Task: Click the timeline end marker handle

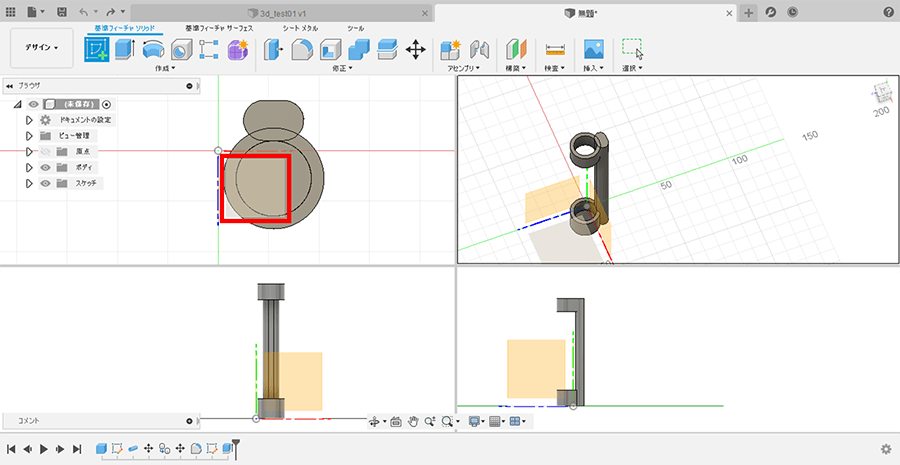Action: coord(237,444)
